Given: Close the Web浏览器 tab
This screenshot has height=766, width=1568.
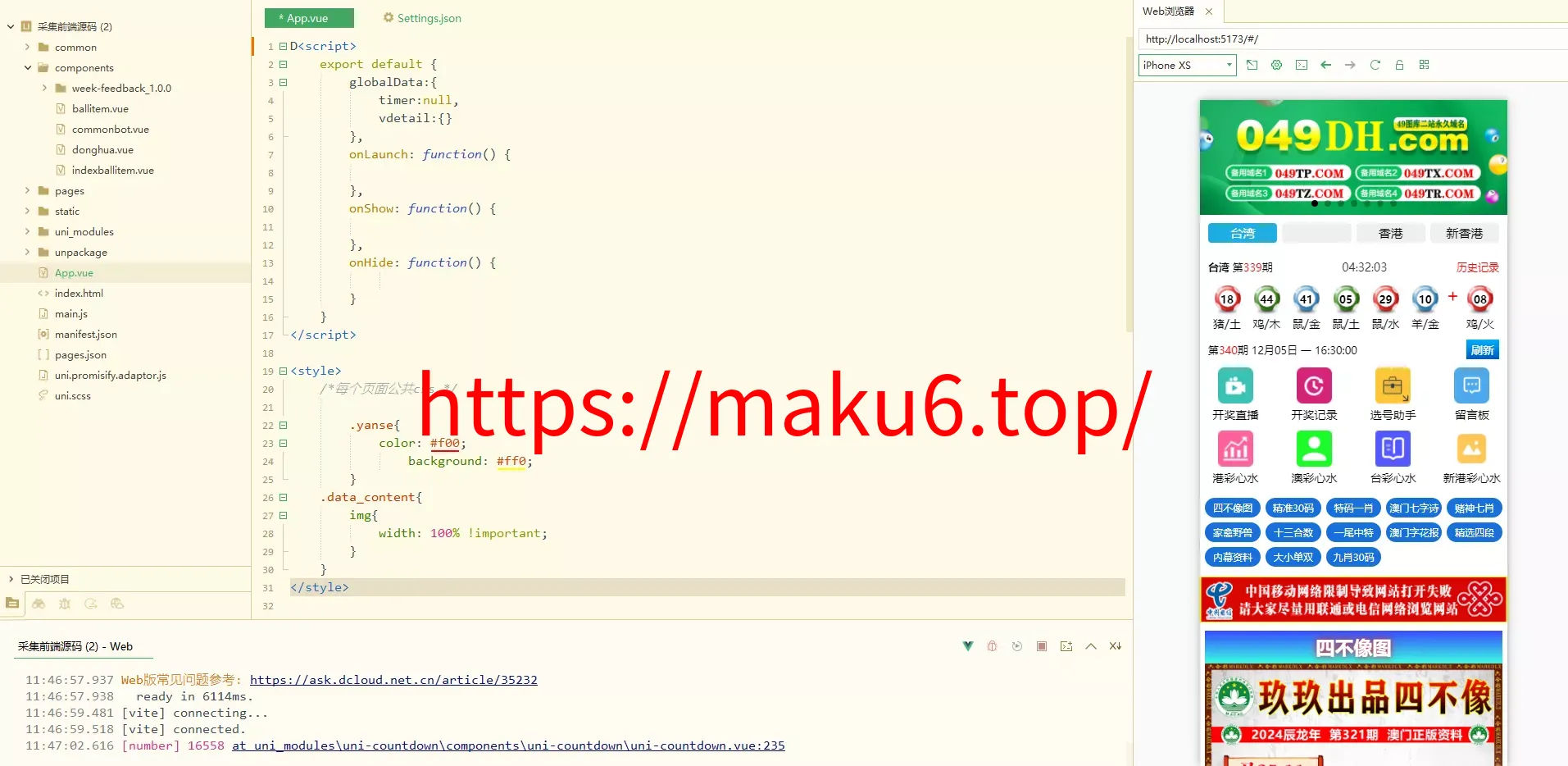Looking at the screenshot, I should pyautogui.click(x=1209, y=11).
